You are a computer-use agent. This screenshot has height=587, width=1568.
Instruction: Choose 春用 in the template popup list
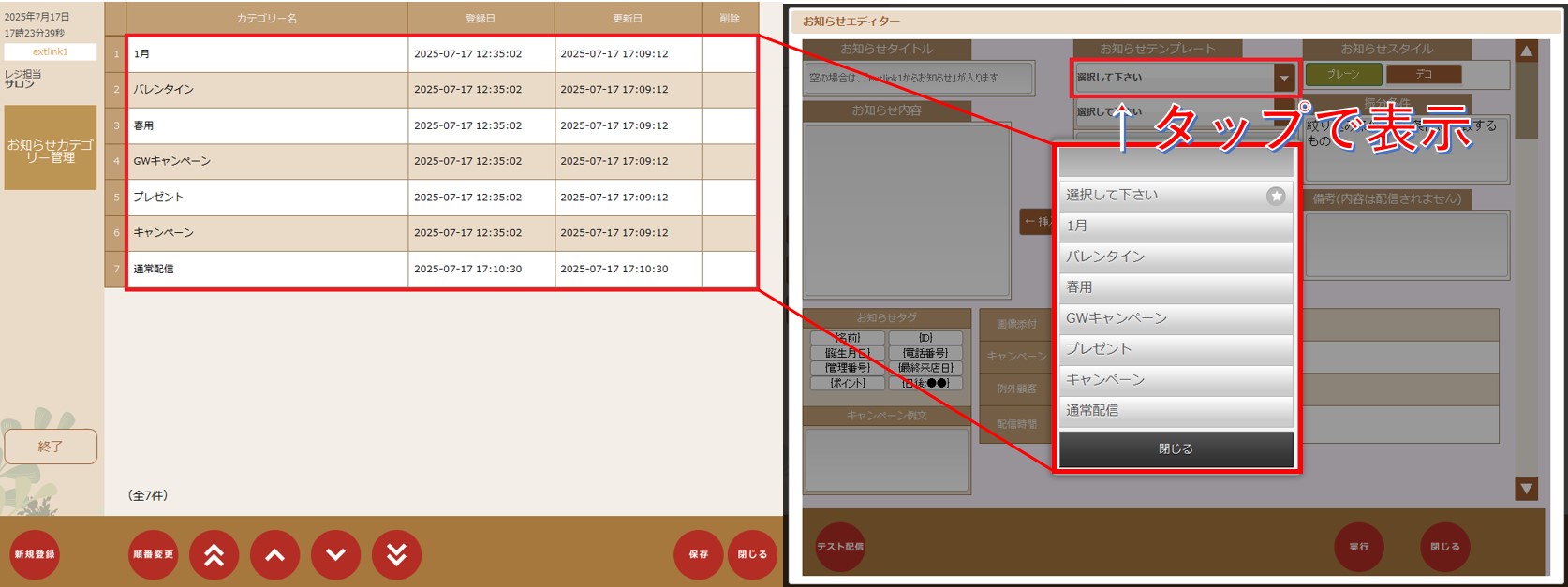(1176, 287)
